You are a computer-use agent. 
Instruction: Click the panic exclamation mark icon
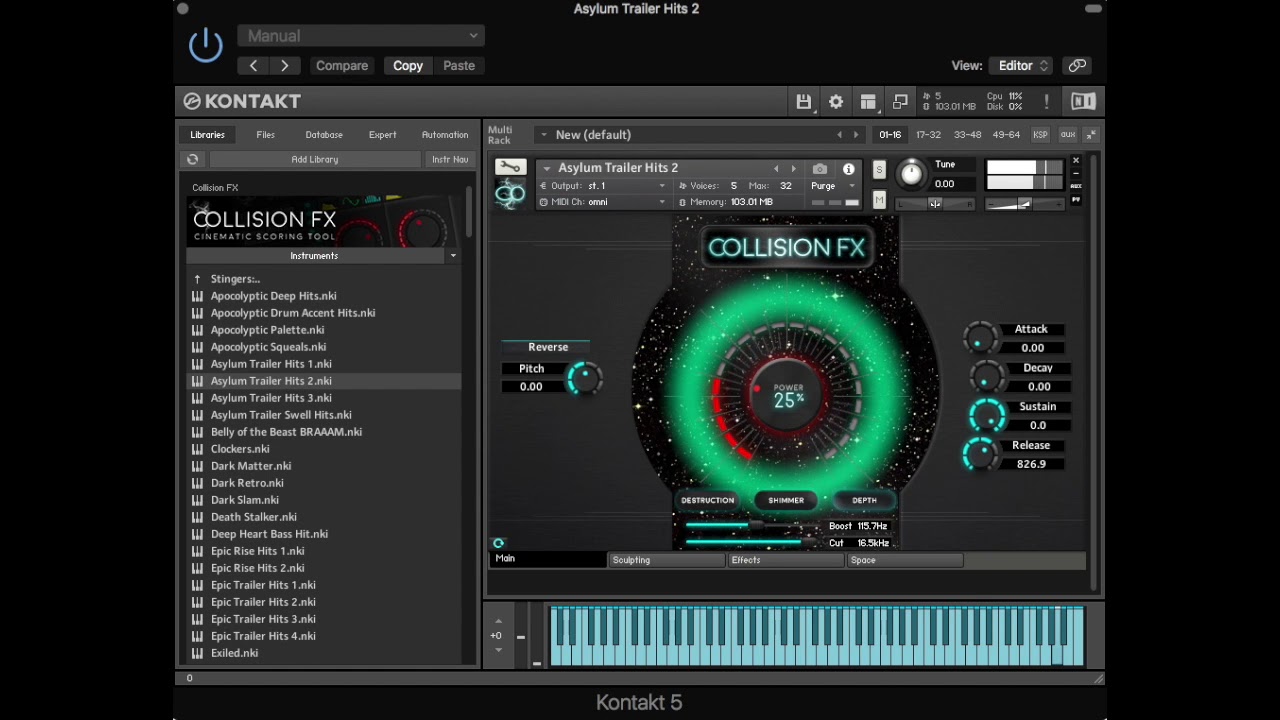[1046, 102]
